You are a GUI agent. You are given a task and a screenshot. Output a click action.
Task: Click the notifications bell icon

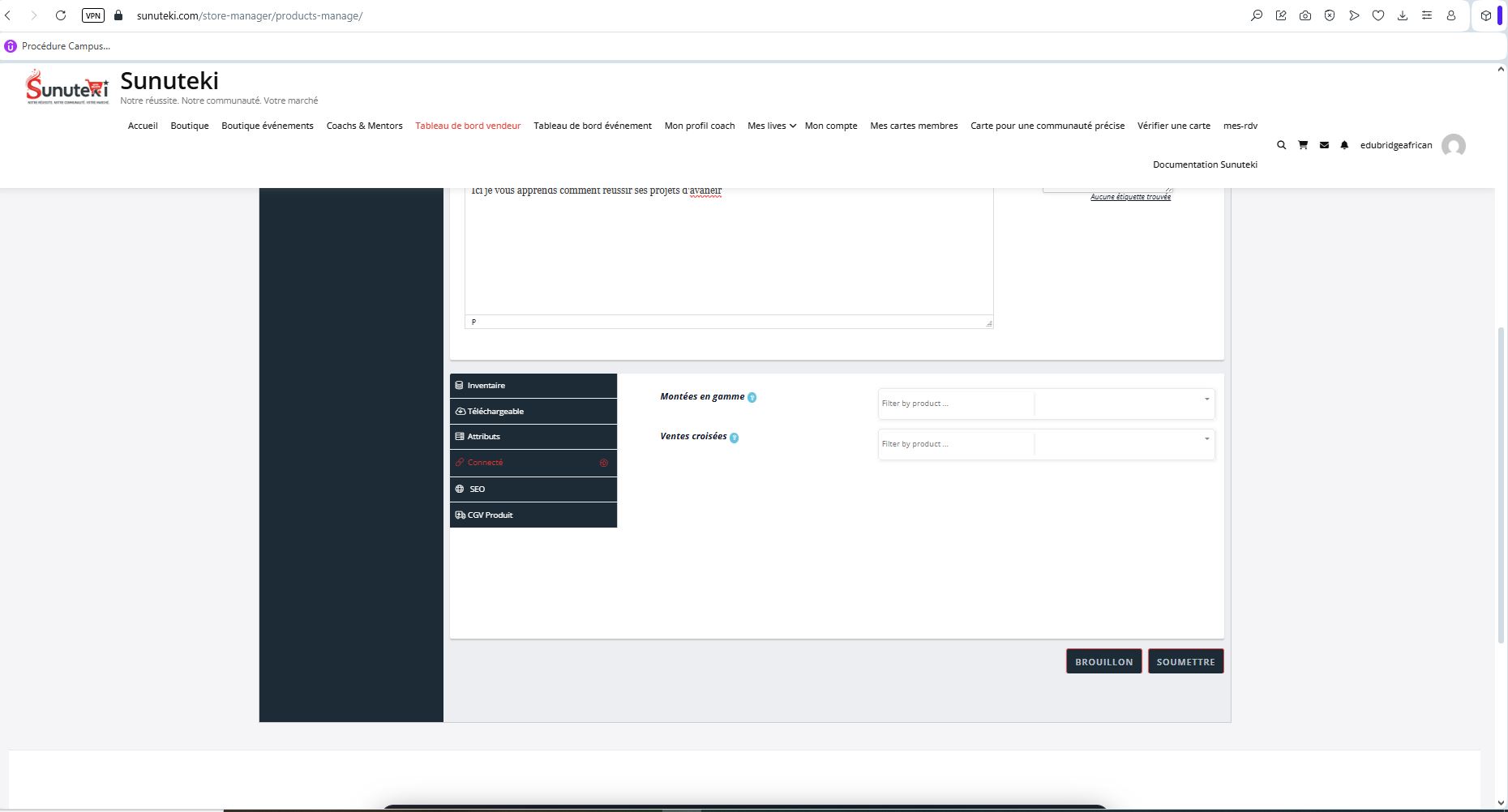coord(1344,145)
